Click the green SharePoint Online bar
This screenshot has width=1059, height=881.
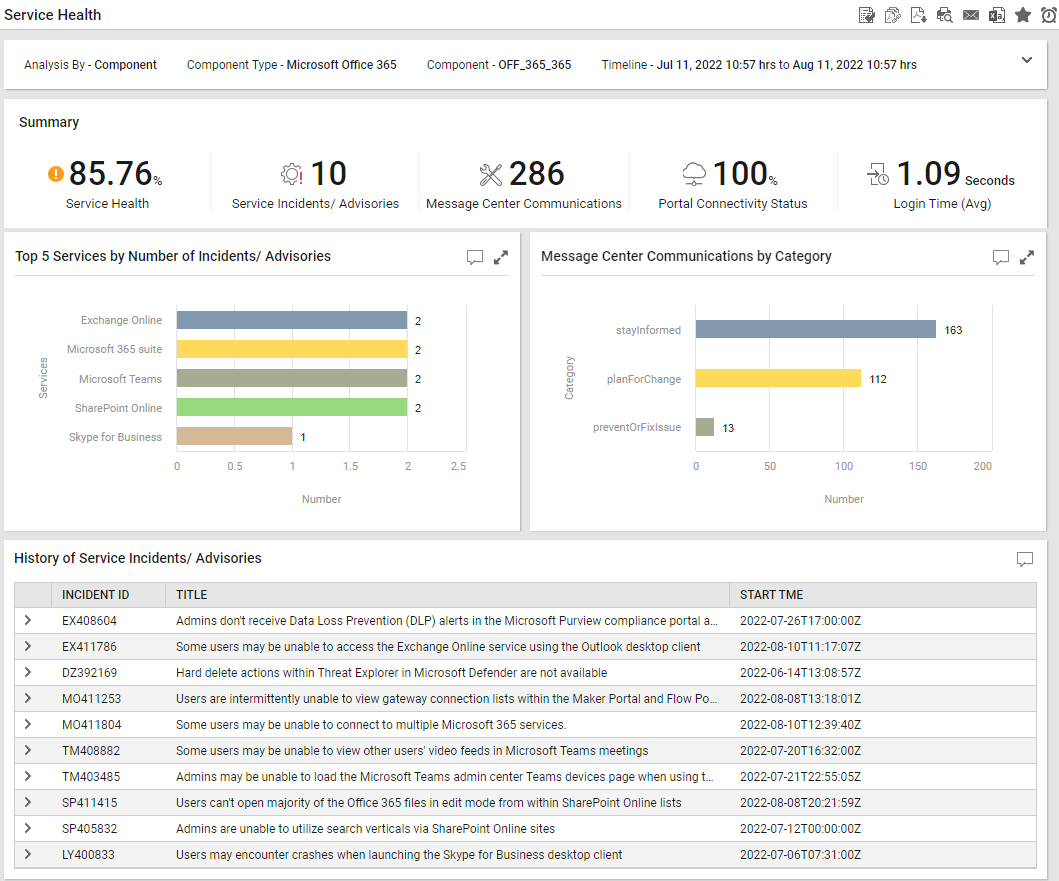[292, 407]
